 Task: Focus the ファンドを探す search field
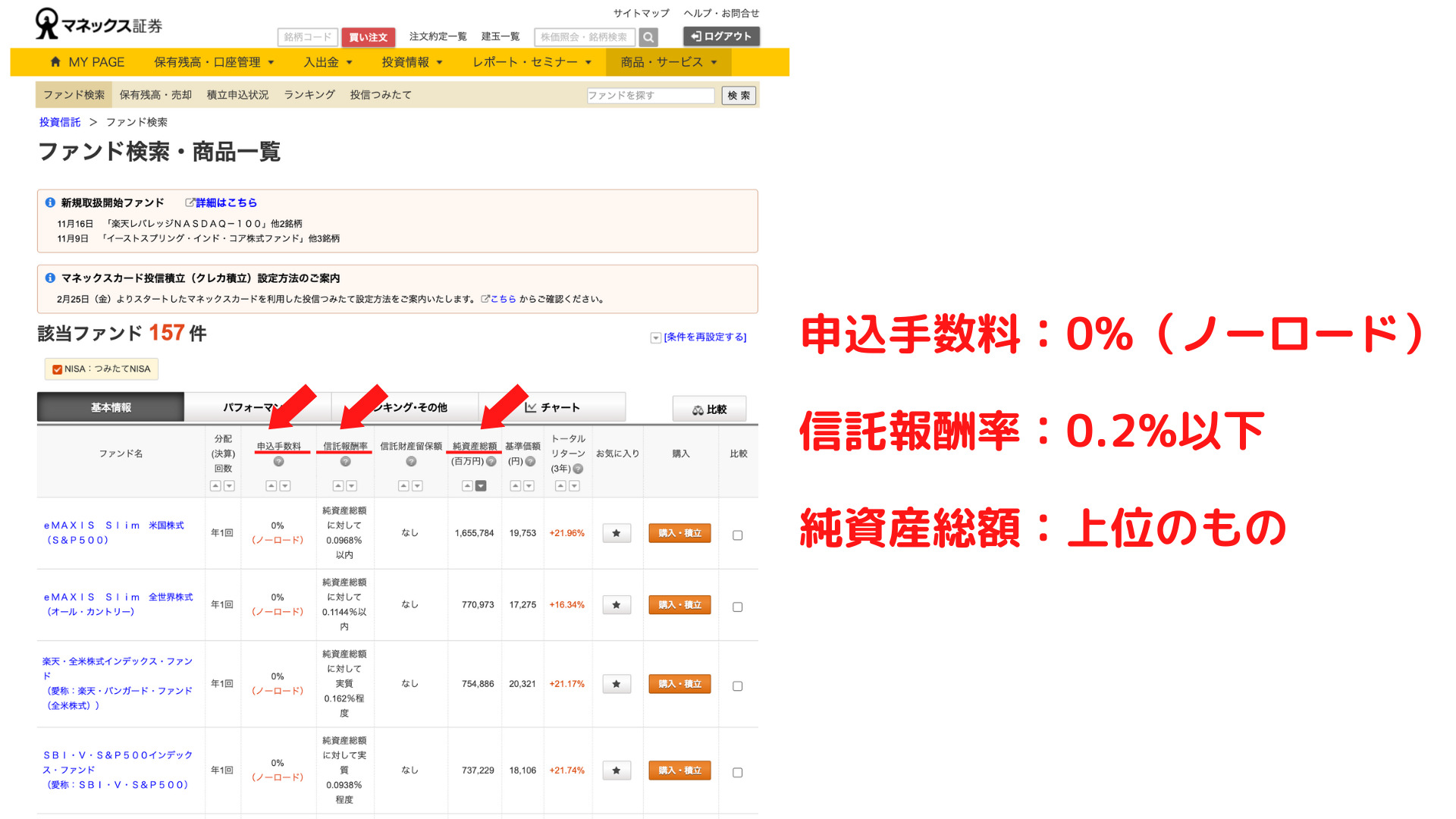coord(651,96)
